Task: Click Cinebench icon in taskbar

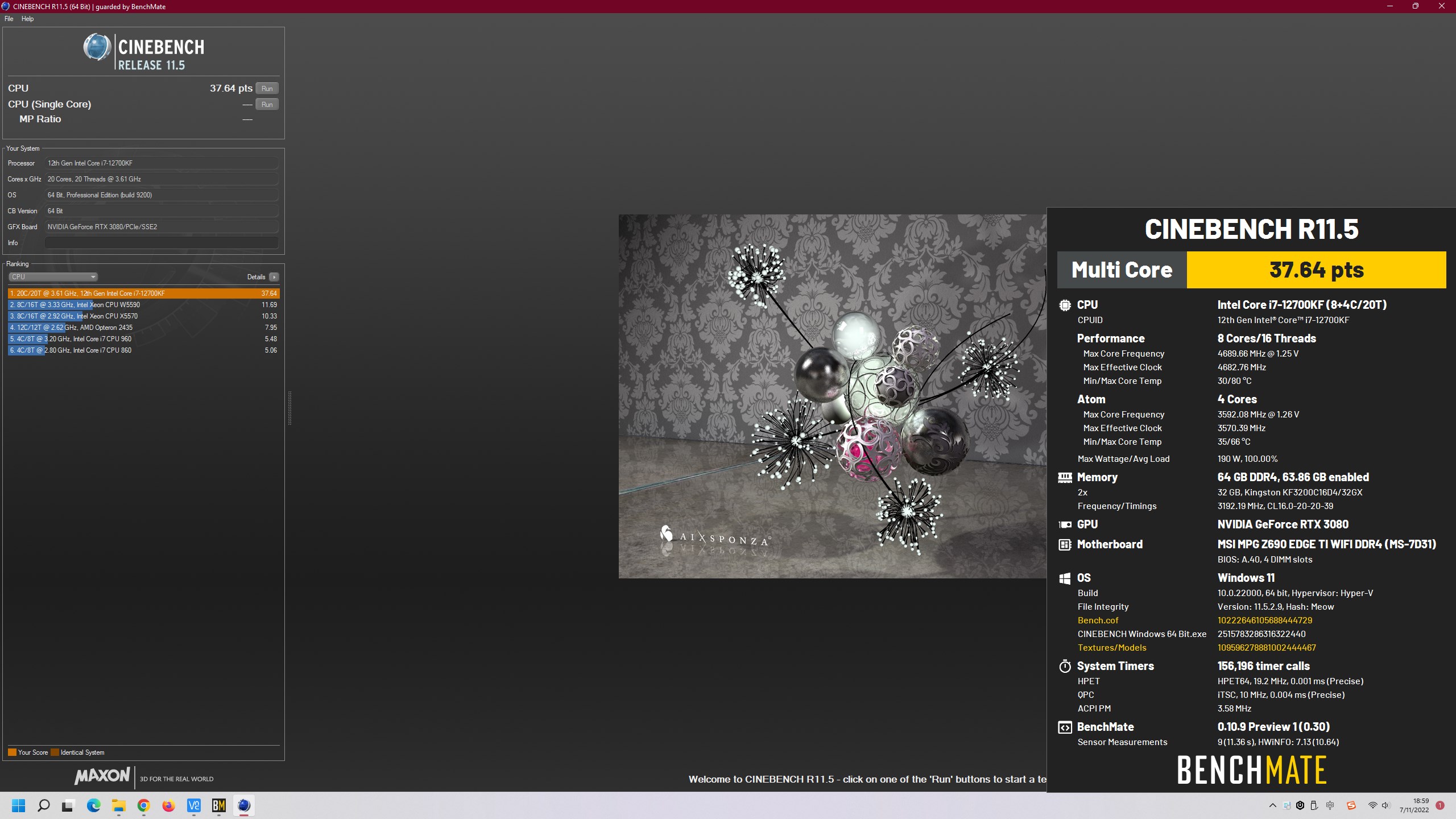Action: pos(244,805)
